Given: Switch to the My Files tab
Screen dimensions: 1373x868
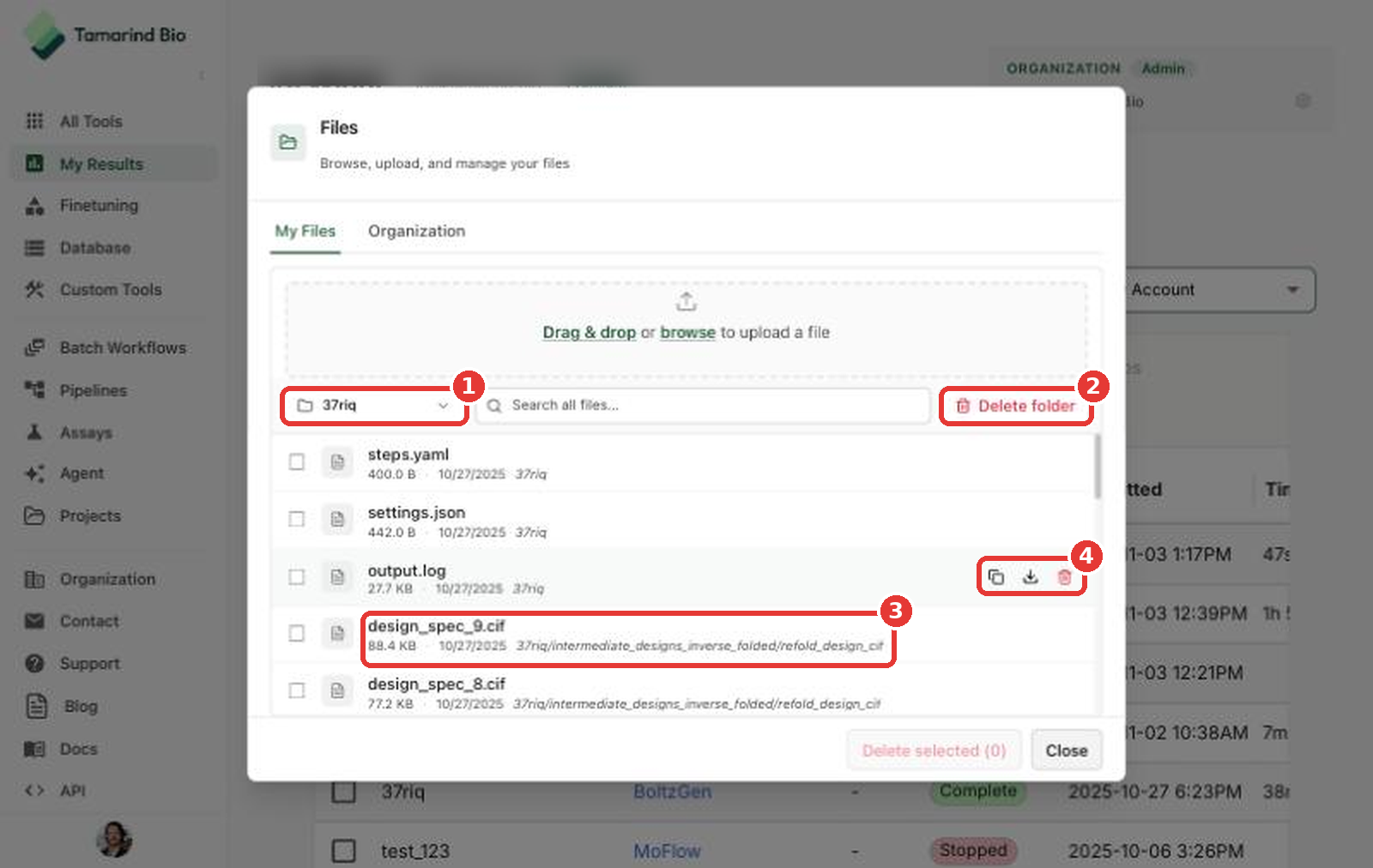Looking at the screenshot, I should coord(305,231).
